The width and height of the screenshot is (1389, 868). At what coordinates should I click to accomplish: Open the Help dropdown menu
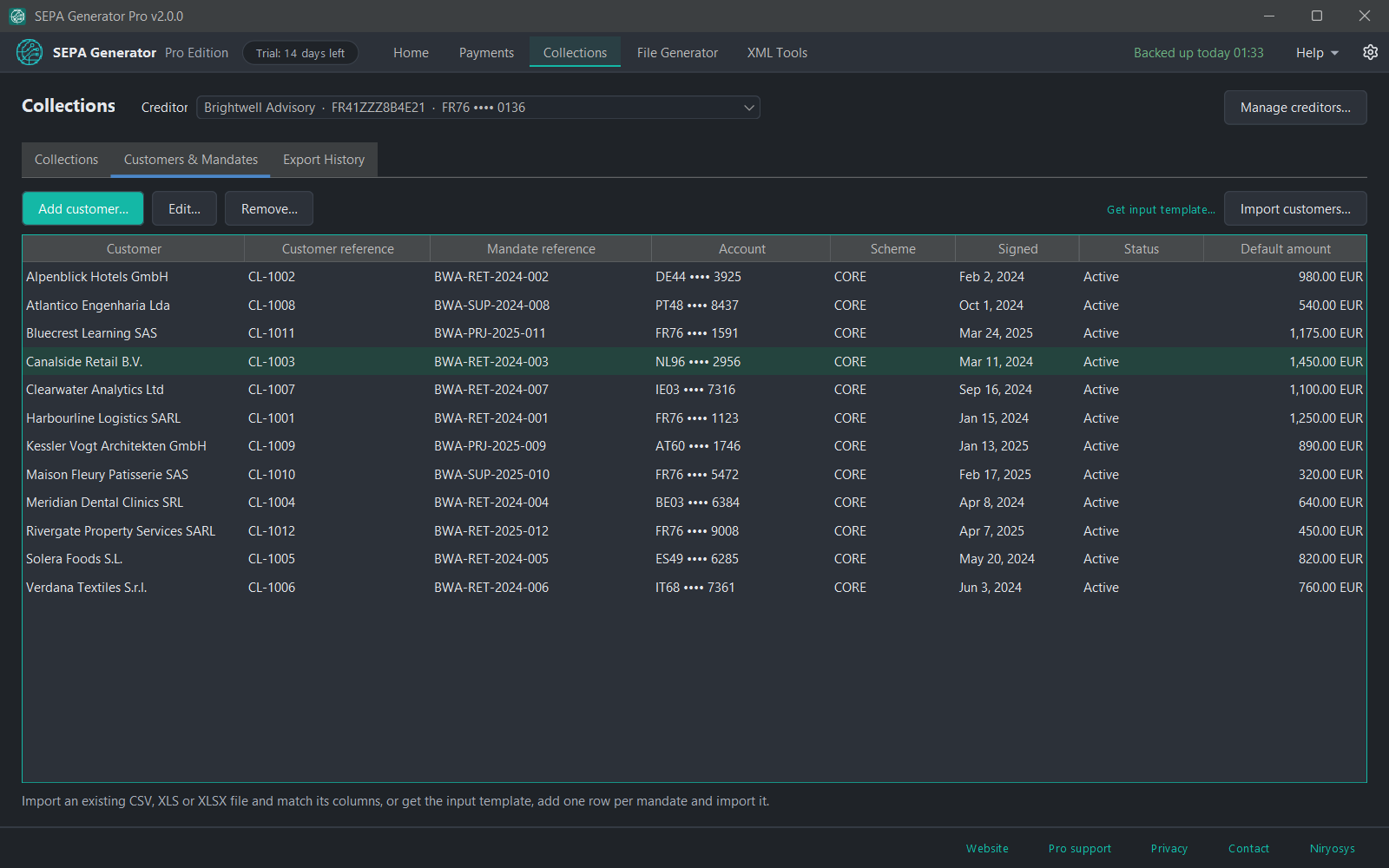click(x=1317, y=53)
